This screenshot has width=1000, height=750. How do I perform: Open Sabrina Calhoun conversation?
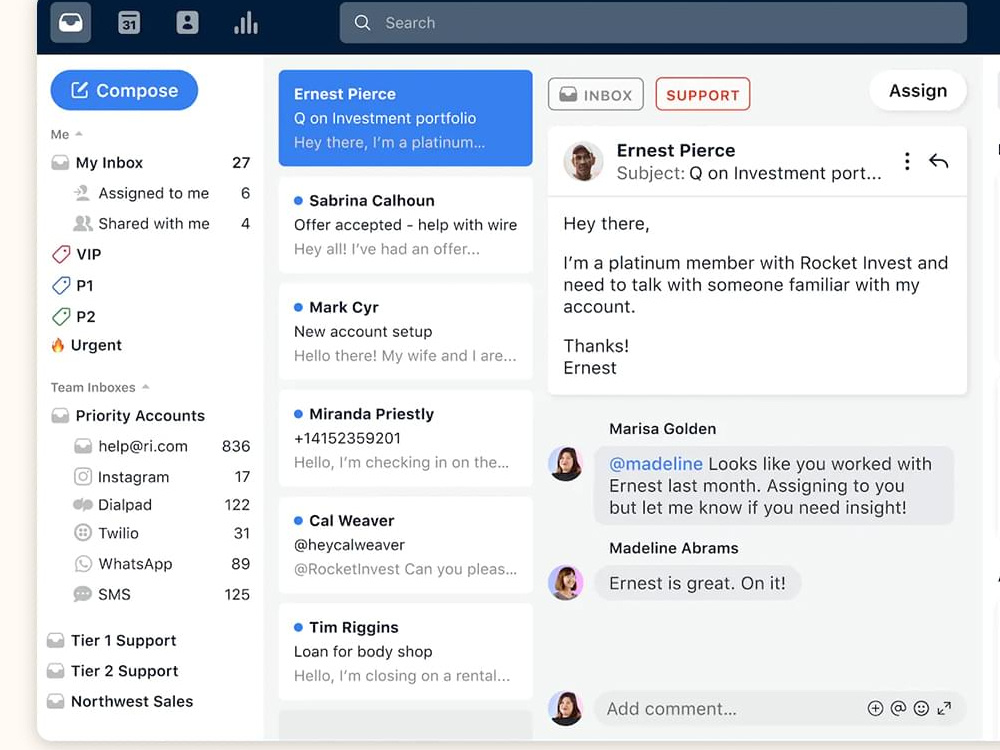(406, 224)
